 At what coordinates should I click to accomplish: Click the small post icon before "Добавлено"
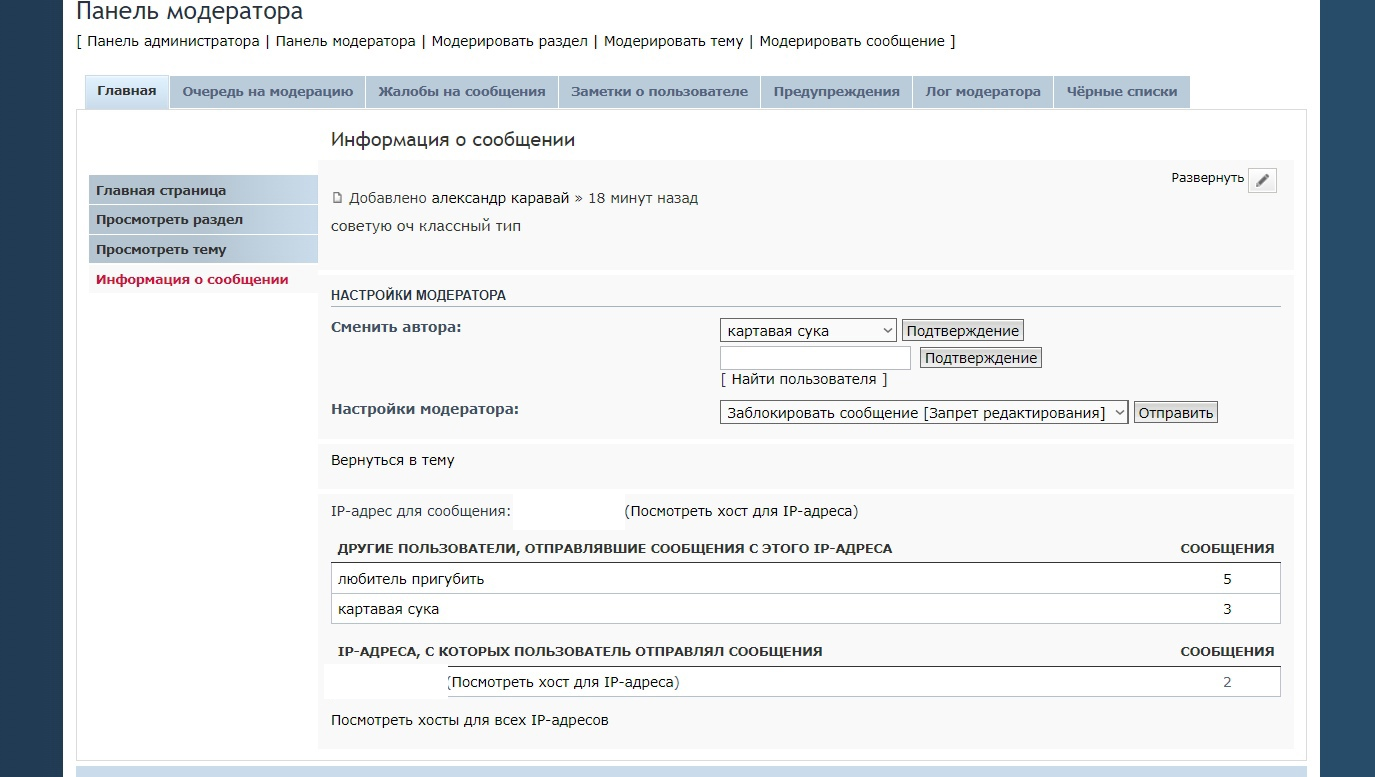[x=337, y=198]
